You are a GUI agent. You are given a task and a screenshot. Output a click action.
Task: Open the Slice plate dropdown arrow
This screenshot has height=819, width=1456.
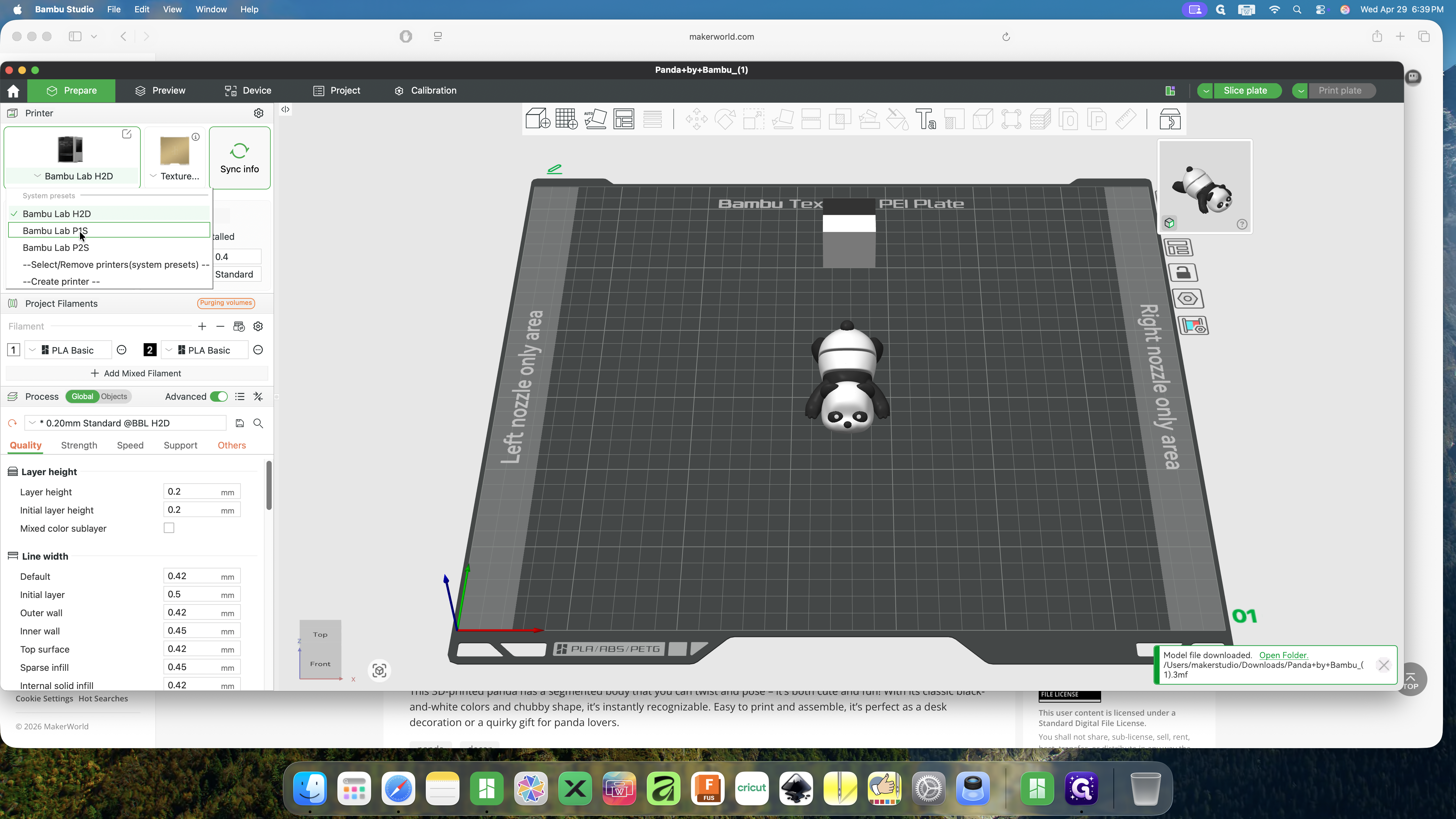pyautogui.click(x=1205, y=90)
